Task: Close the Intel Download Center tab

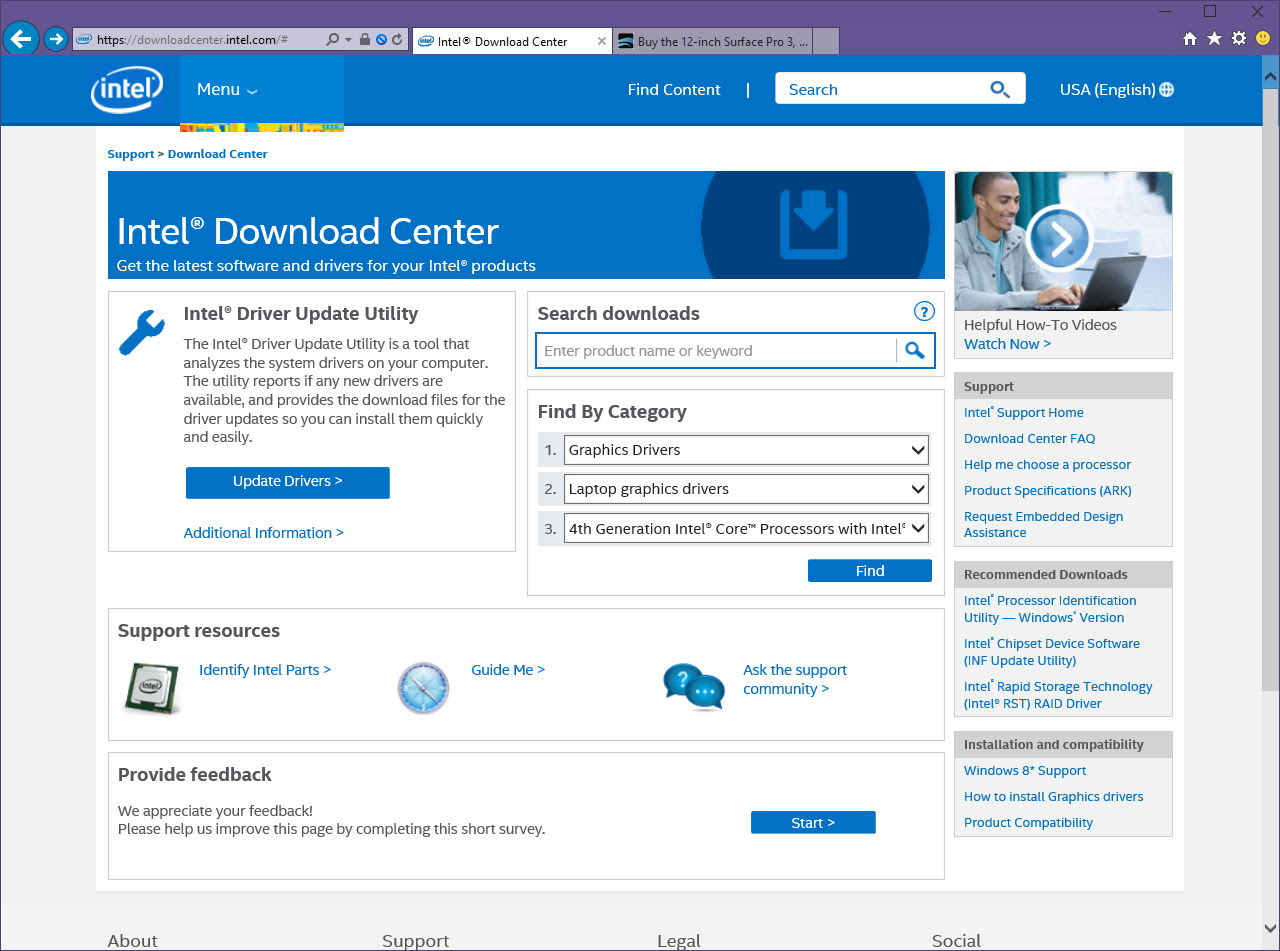Action: click(x=602, y=41)
